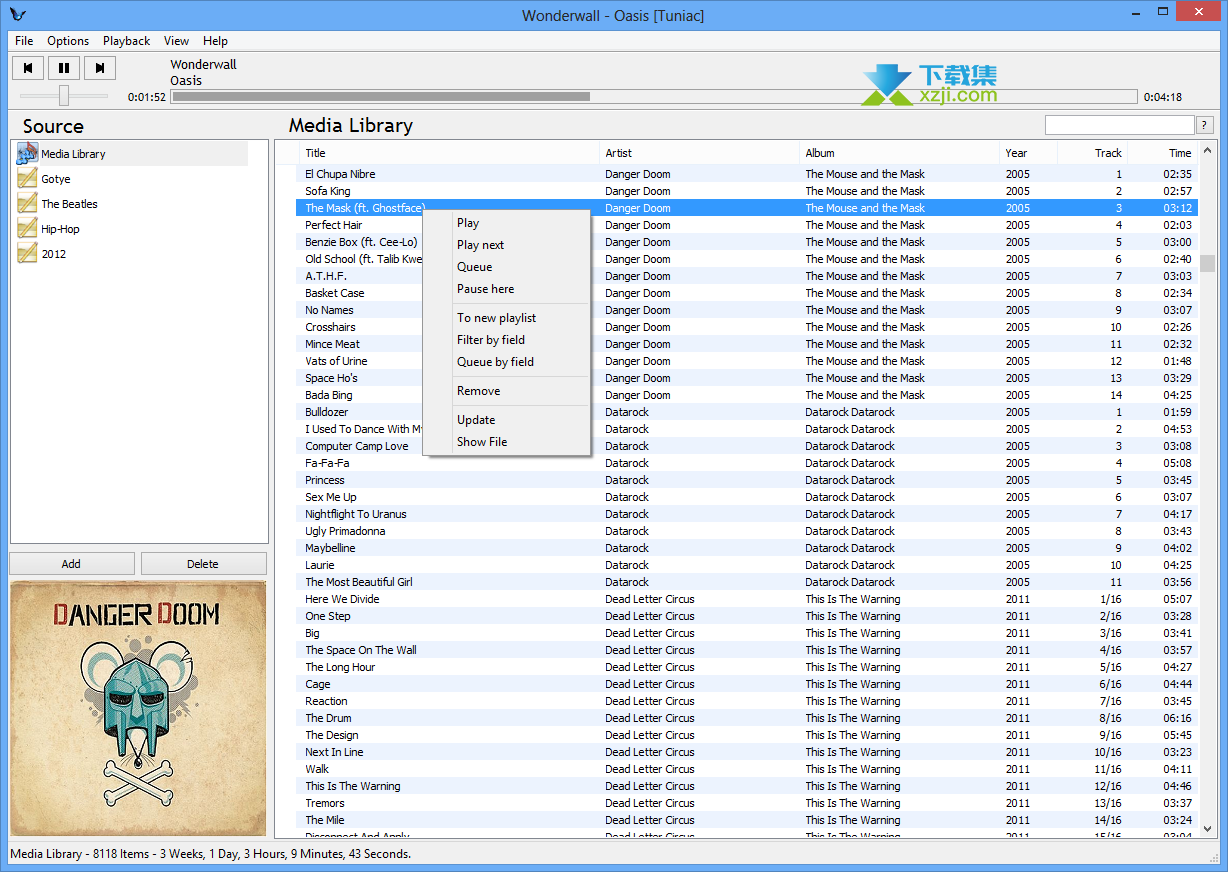1228x872 pixels.
Task: Sort the list by Time column header
Action: point(1163,153)
